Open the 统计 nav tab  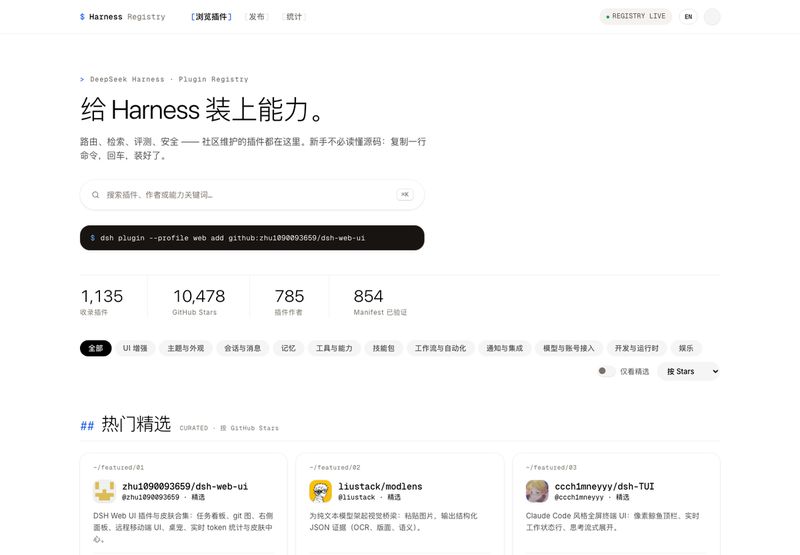[294, 17]
